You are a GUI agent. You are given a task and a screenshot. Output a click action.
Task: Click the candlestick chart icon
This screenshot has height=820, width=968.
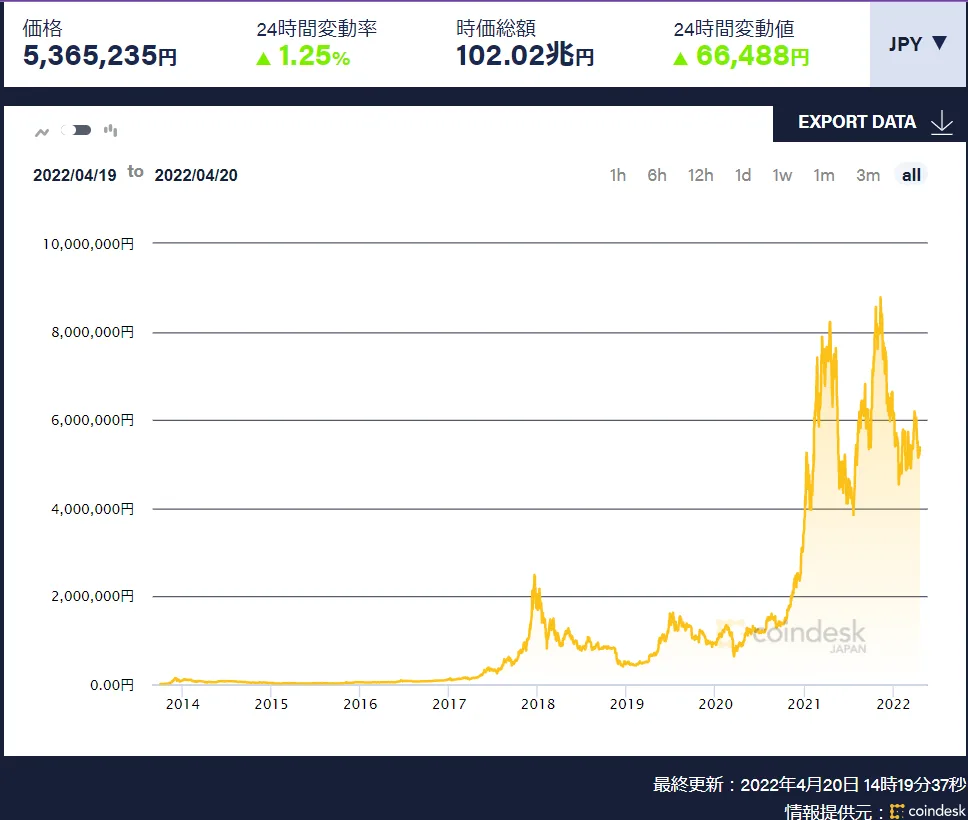pos(111,130)
